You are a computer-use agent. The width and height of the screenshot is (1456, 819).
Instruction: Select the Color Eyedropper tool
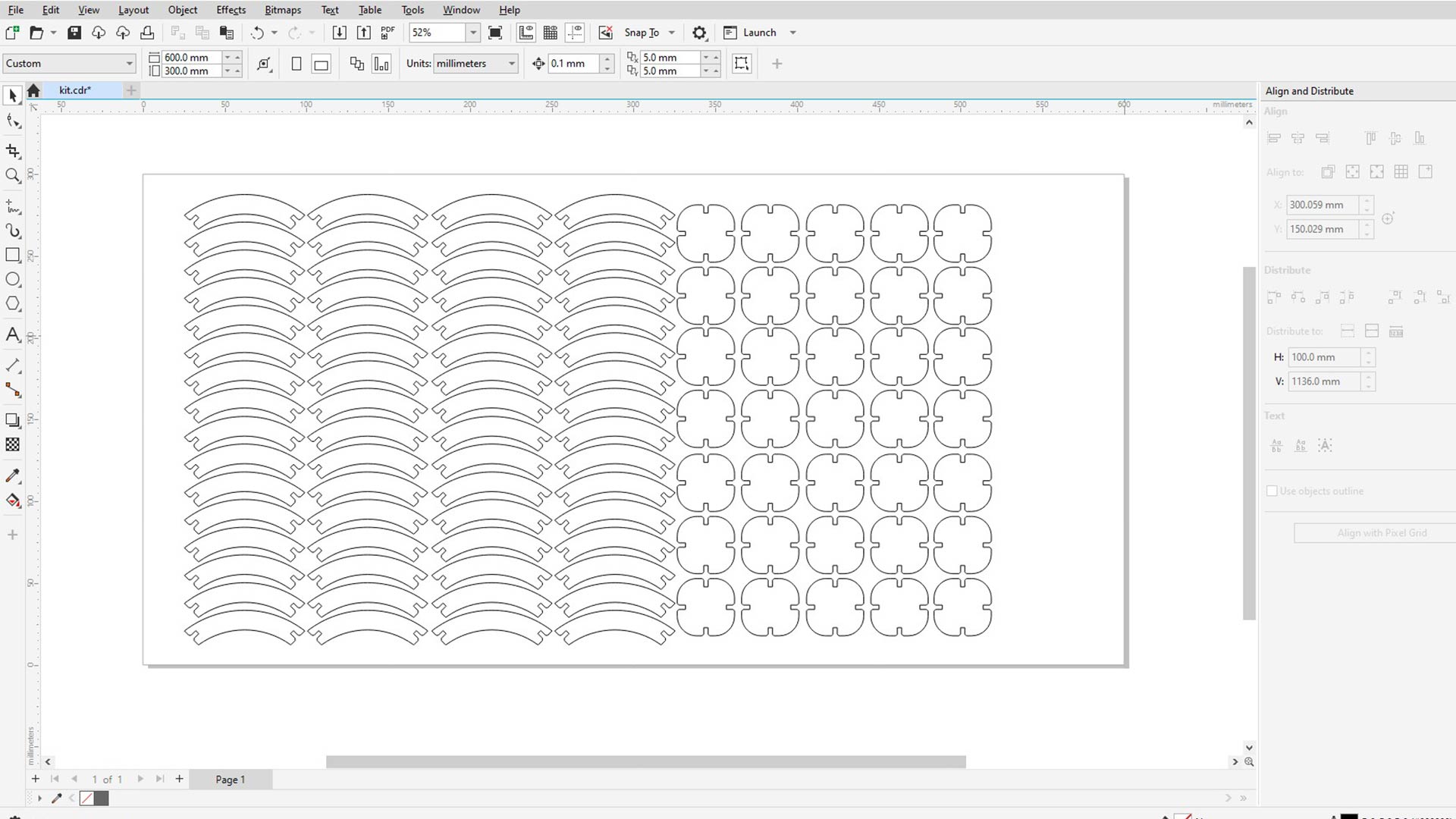point(13,475)
